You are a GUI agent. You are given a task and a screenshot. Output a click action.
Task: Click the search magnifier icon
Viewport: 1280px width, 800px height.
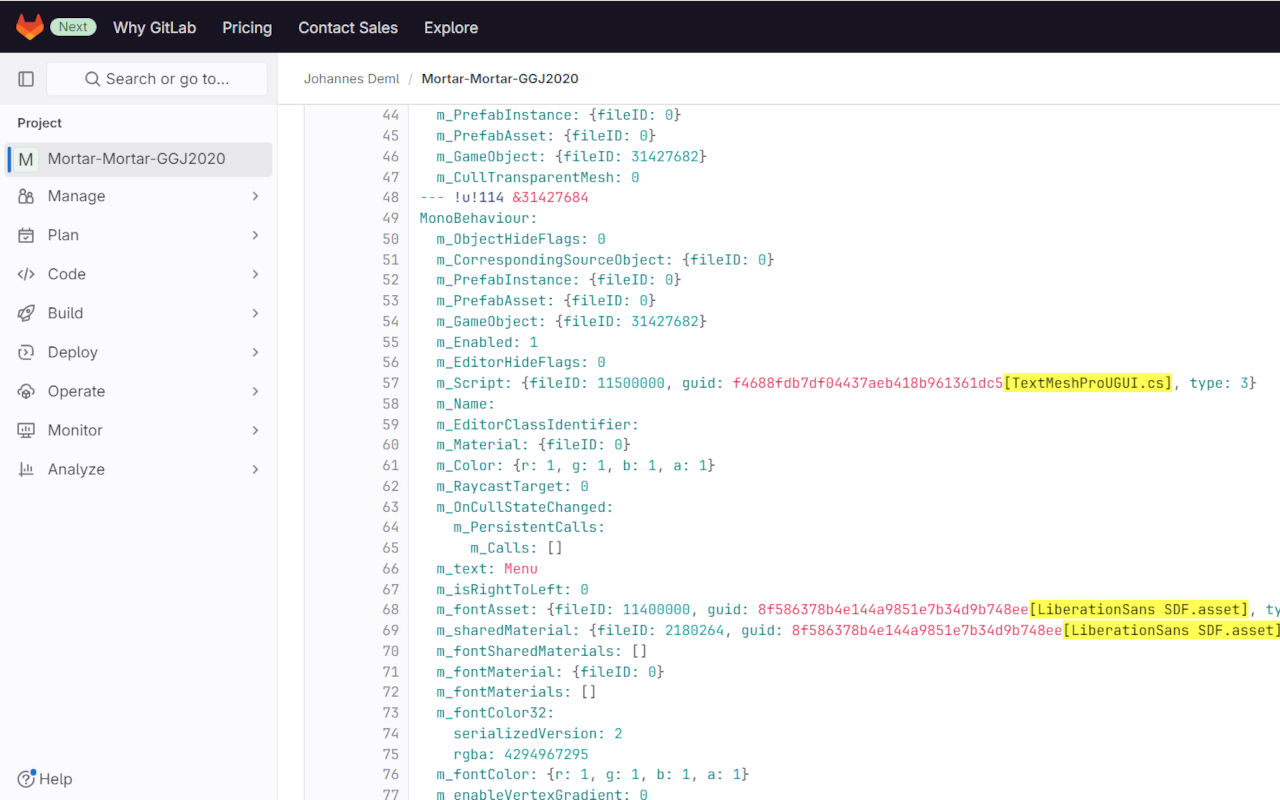(x=92, y=78)
